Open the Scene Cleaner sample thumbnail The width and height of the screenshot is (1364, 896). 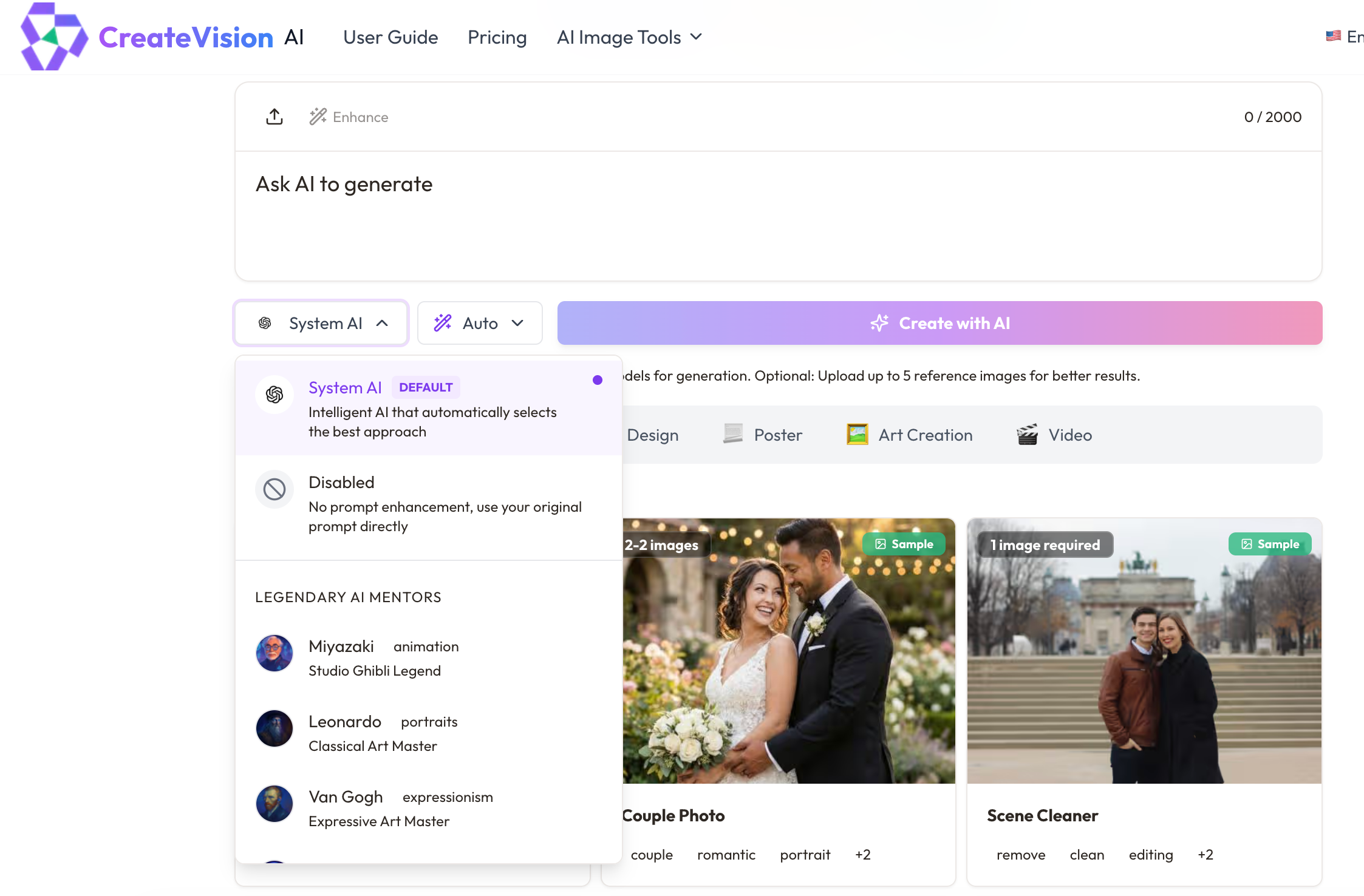tap(1144, 651)
